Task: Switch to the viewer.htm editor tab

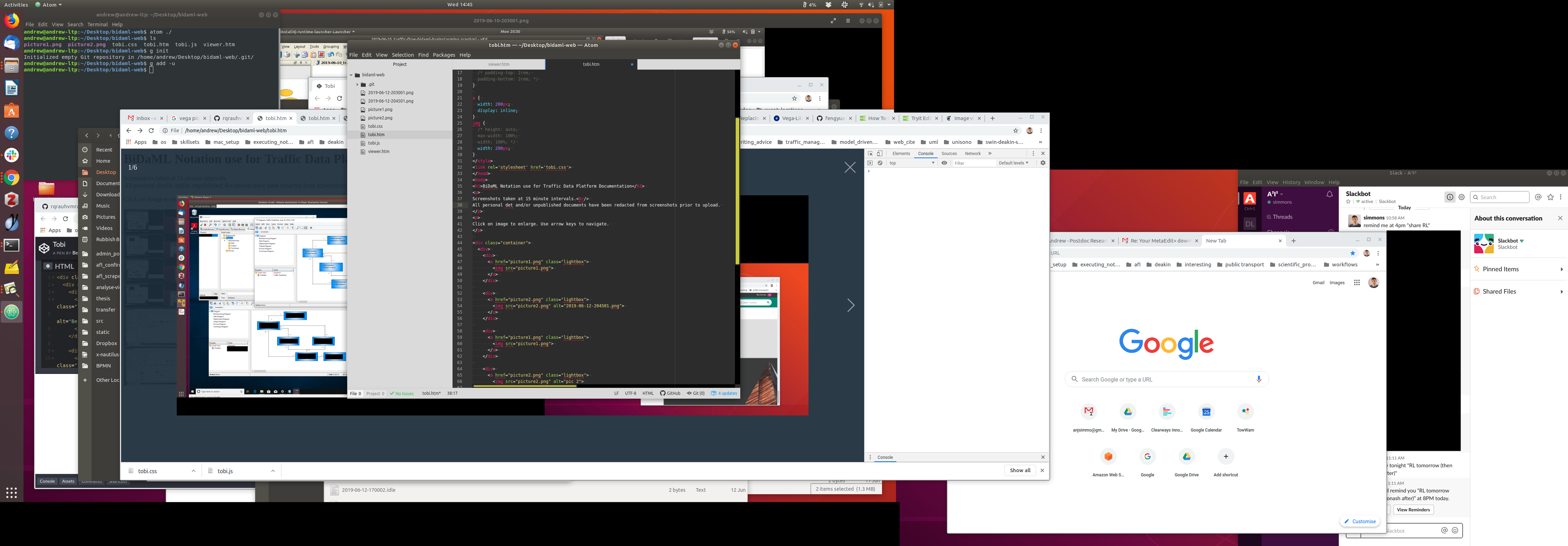Action: point(498,64)
